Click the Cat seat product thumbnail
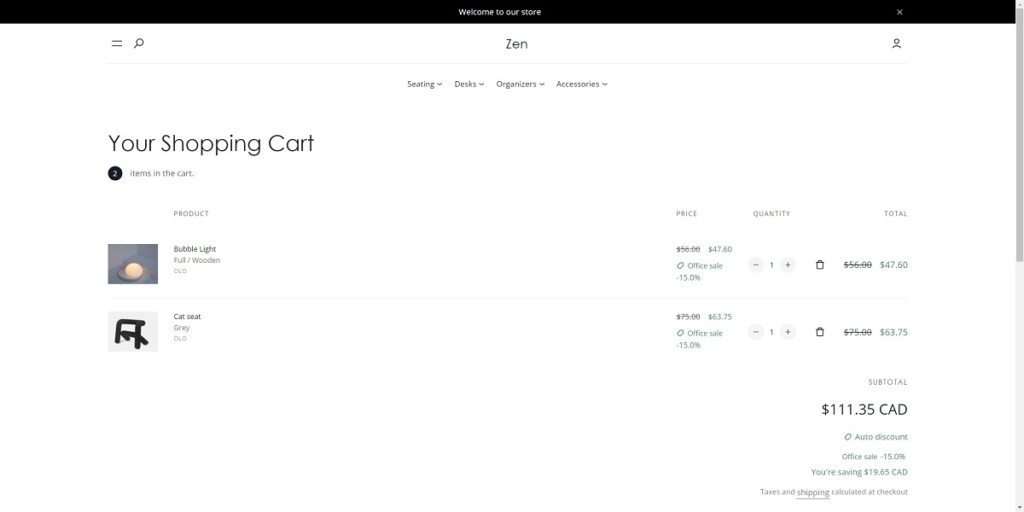Viewport: 1024px width, 512px height. (x=133, y=331)
